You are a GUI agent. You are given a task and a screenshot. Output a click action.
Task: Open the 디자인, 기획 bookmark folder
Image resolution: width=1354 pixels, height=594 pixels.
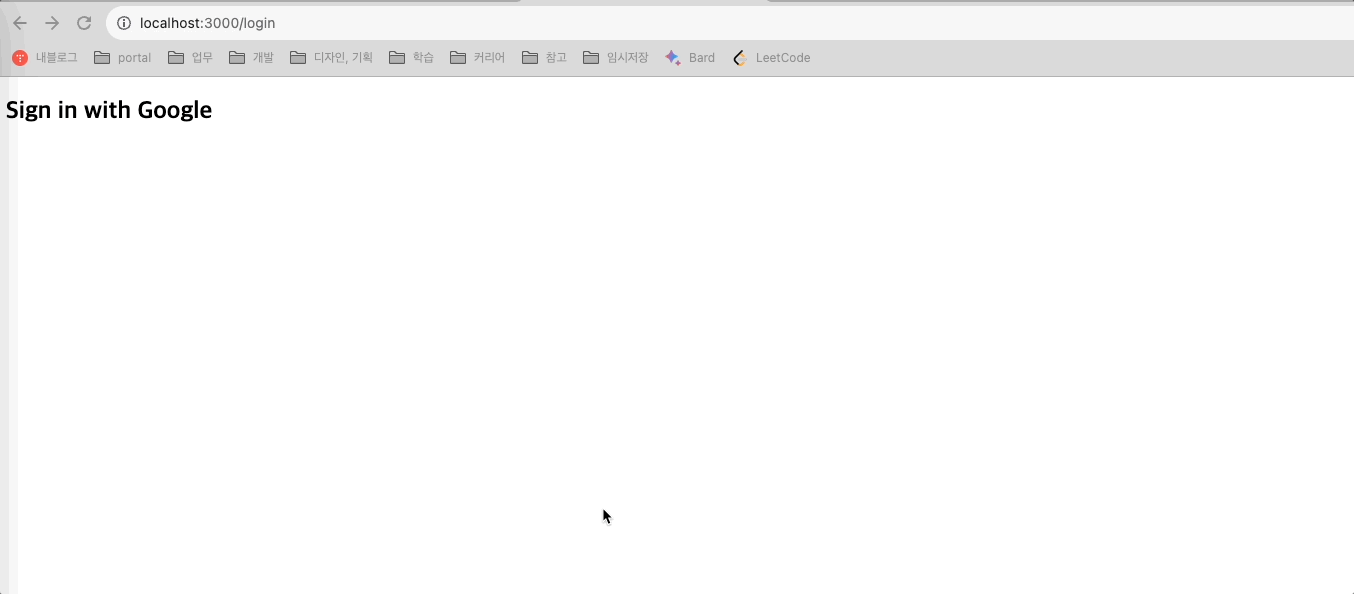(331, 58)
